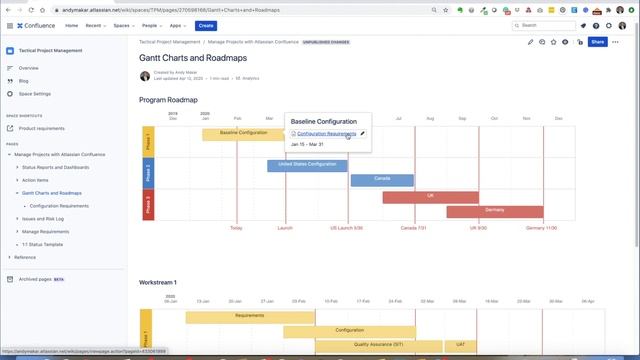
Task: Click Manage Projects with Atlassian Confluence breadcrumb
Action: click(x=253, y=42)
